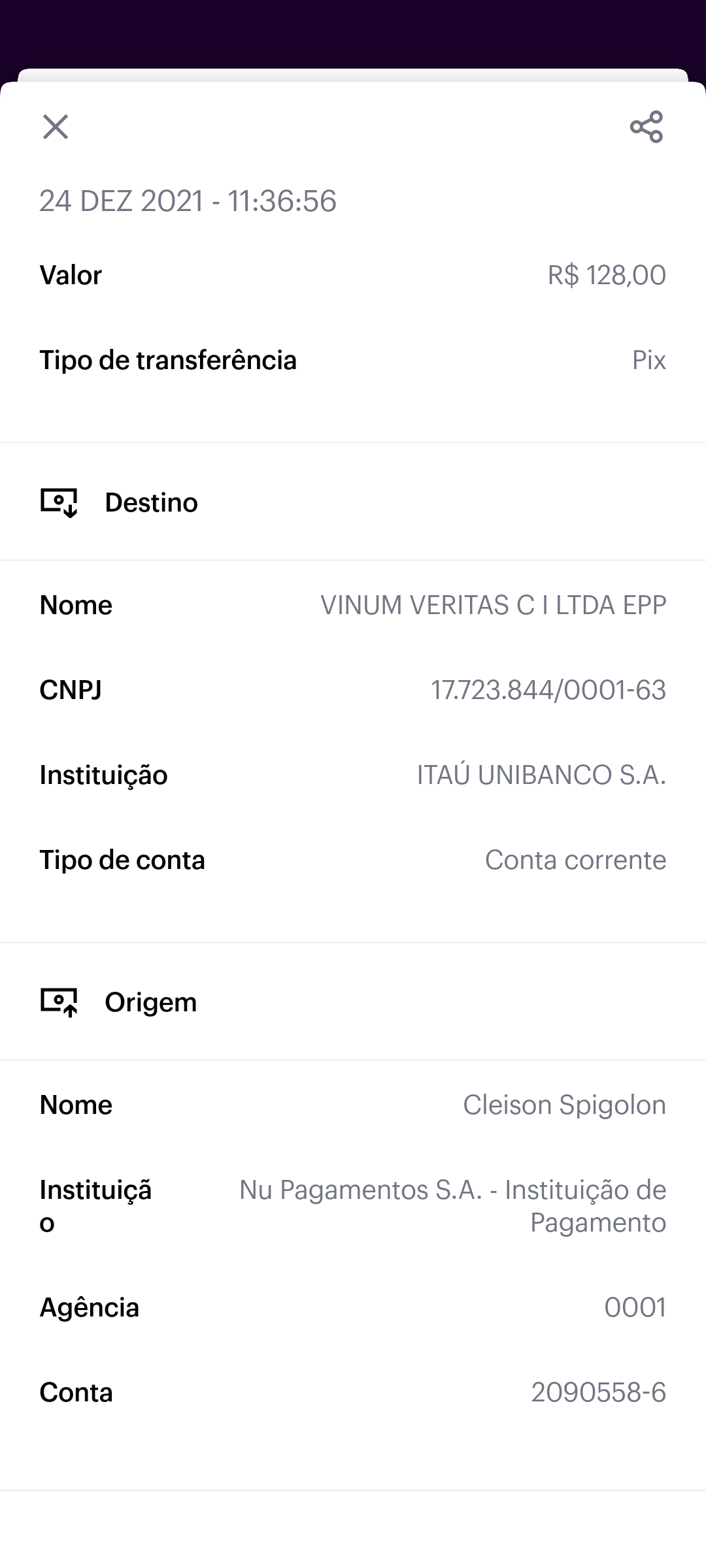706x1568 pixels.
Task: Tap the Origem outgoing money icon
Action: pyautogui.click(x=59, y=1002)
